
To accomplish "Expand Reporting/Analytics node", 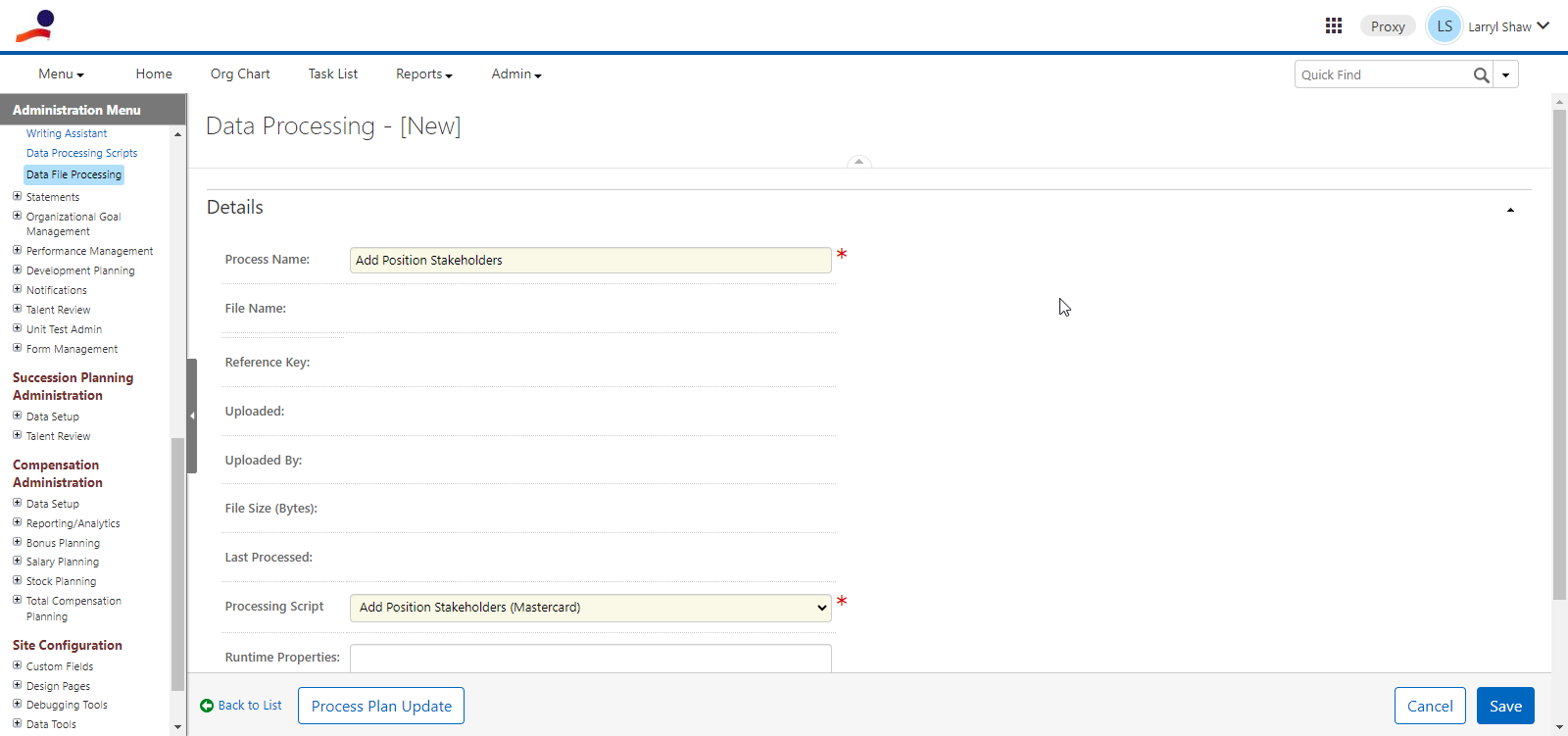I will 17,522.
